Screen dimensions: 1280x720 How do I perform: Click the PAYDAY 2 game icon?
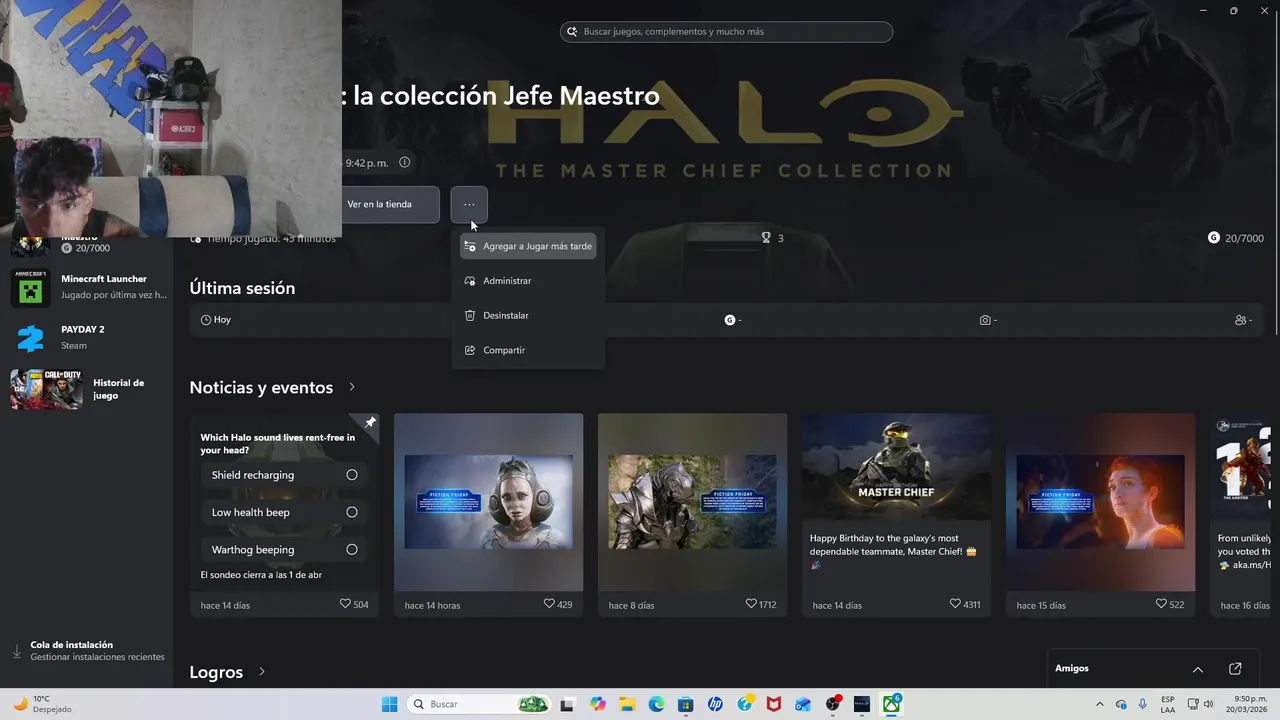[x=31, y=337]
